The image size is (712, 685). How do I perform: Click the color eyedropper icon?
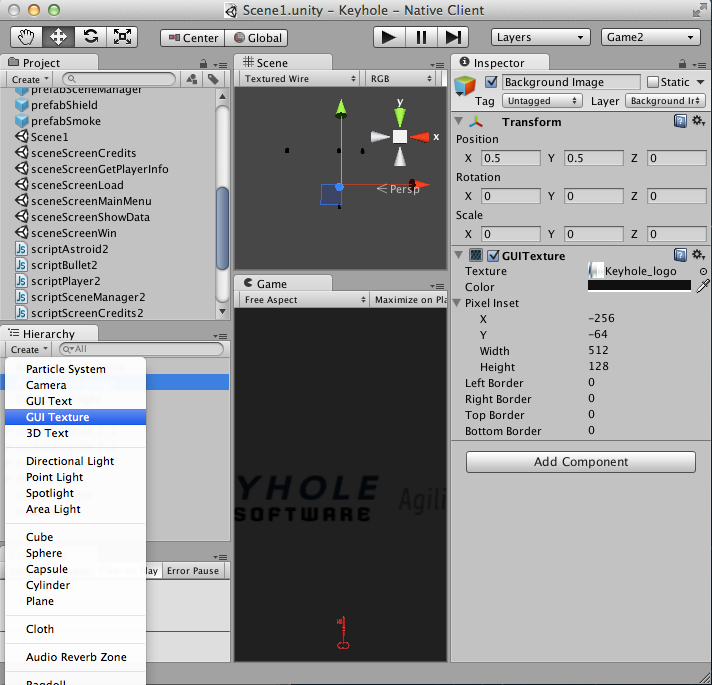[x=703, y=286]
